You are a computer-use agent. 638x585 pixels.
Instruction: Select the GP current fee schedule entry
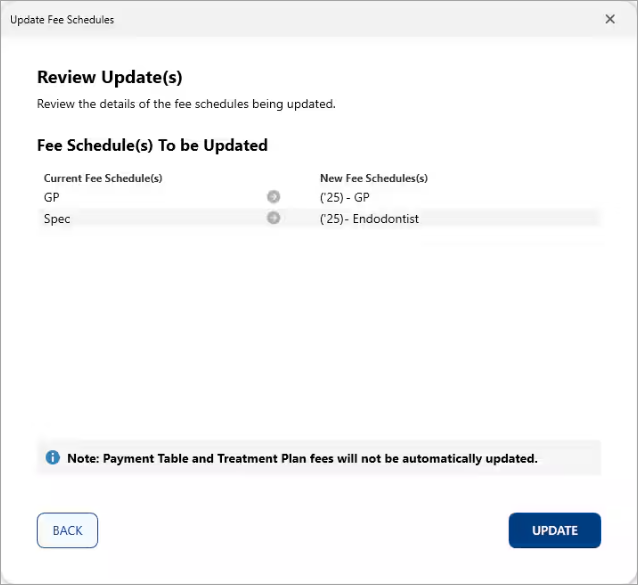click(x=52, y=197)
